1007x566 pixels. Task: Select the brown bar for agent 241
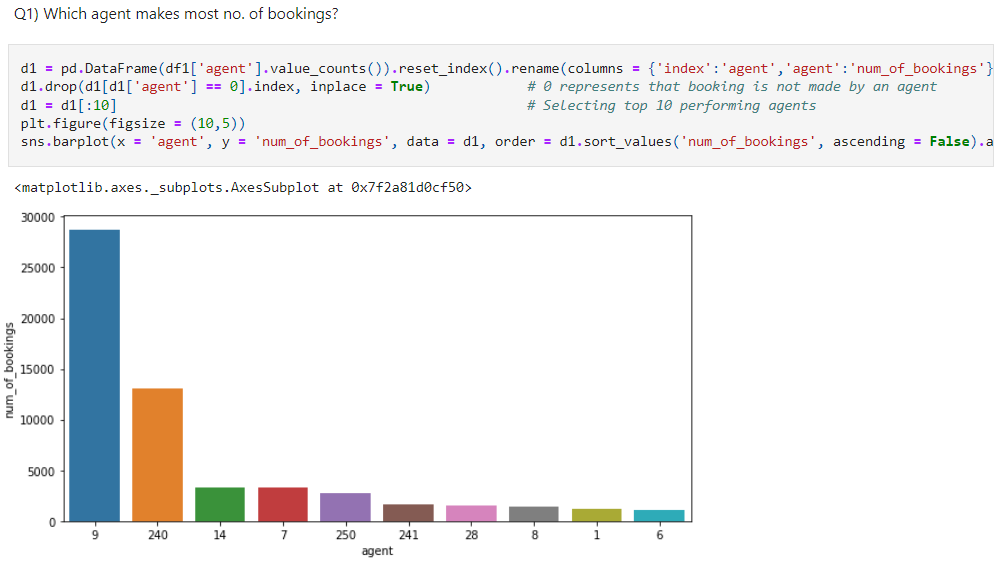[x=408, y=513]
